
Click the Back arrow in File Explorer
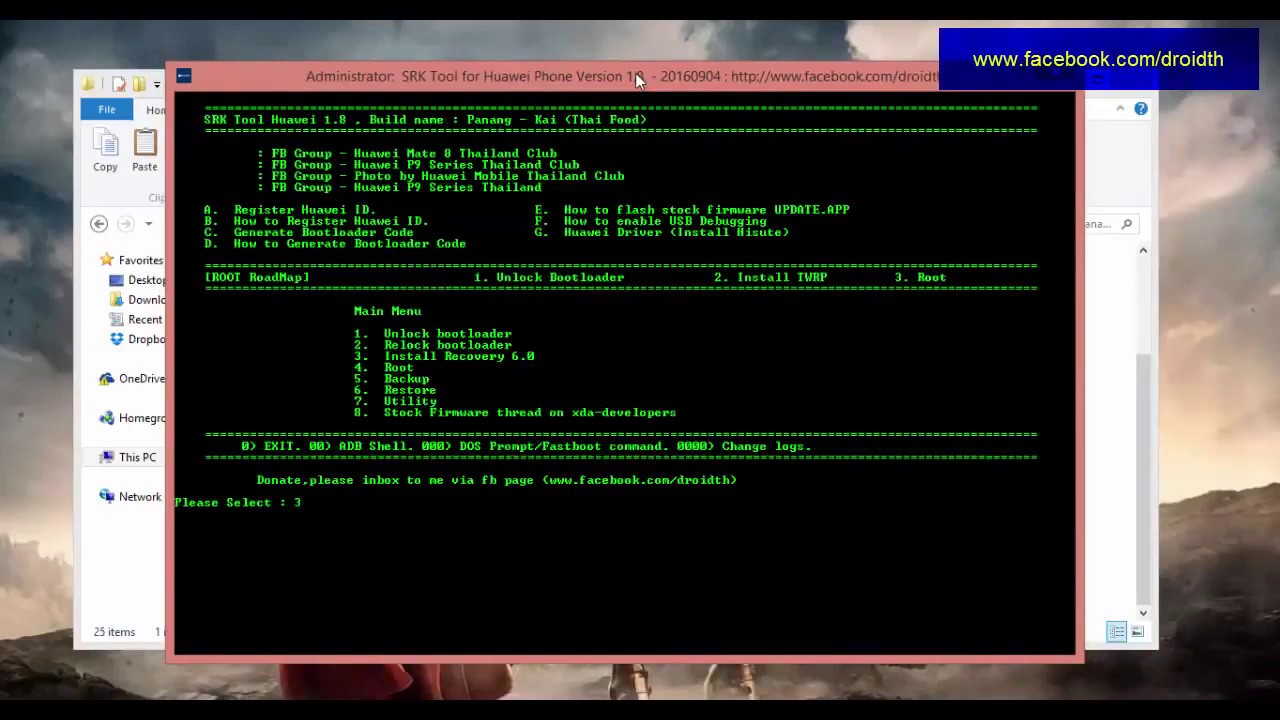click(x=99, y=224)
